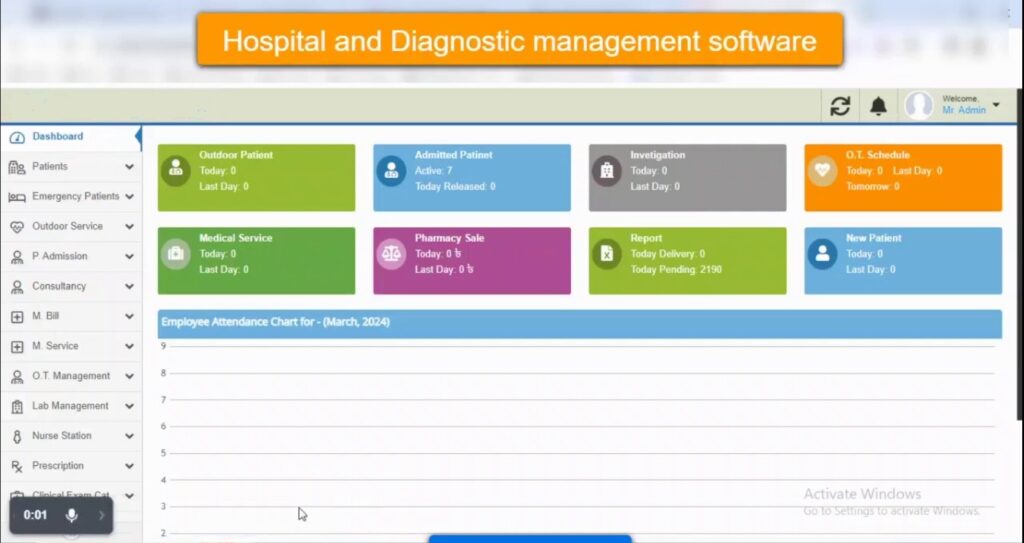Viewport: 1024px width, 543px height.
Task: Click the admin user avatar icon
Action: pos(919,106)
